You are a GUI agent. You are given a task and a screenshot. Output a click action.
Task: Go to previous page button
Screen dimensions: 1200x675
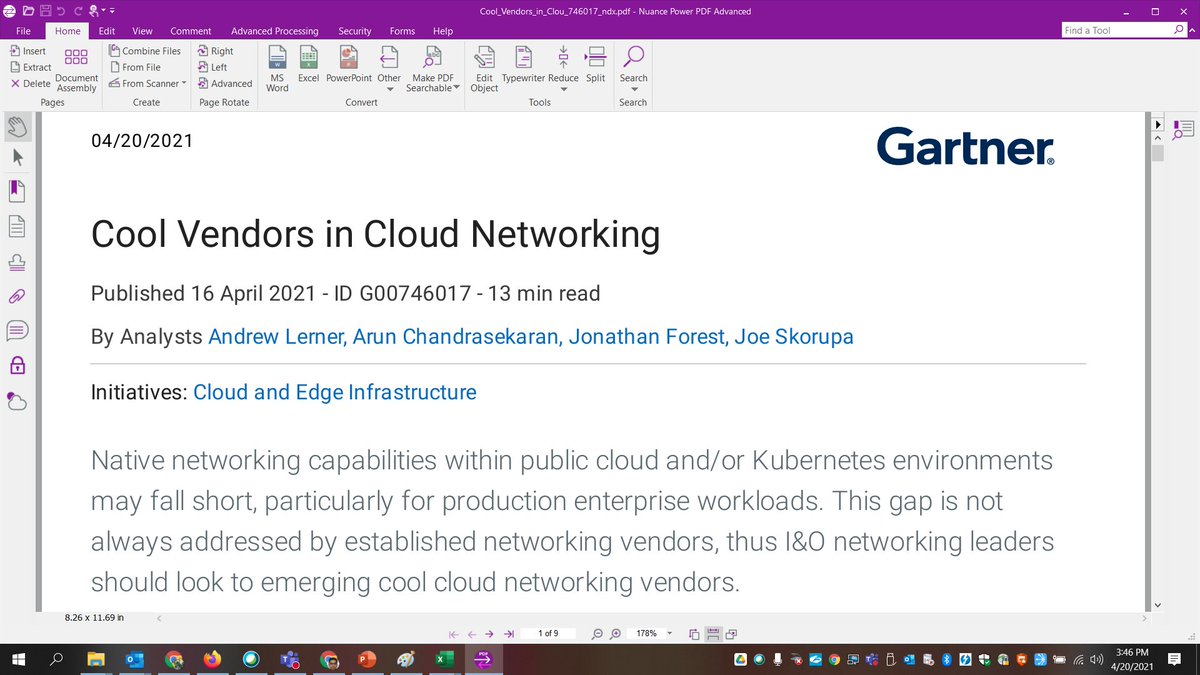pyautogui.click(x=472, y=634)
